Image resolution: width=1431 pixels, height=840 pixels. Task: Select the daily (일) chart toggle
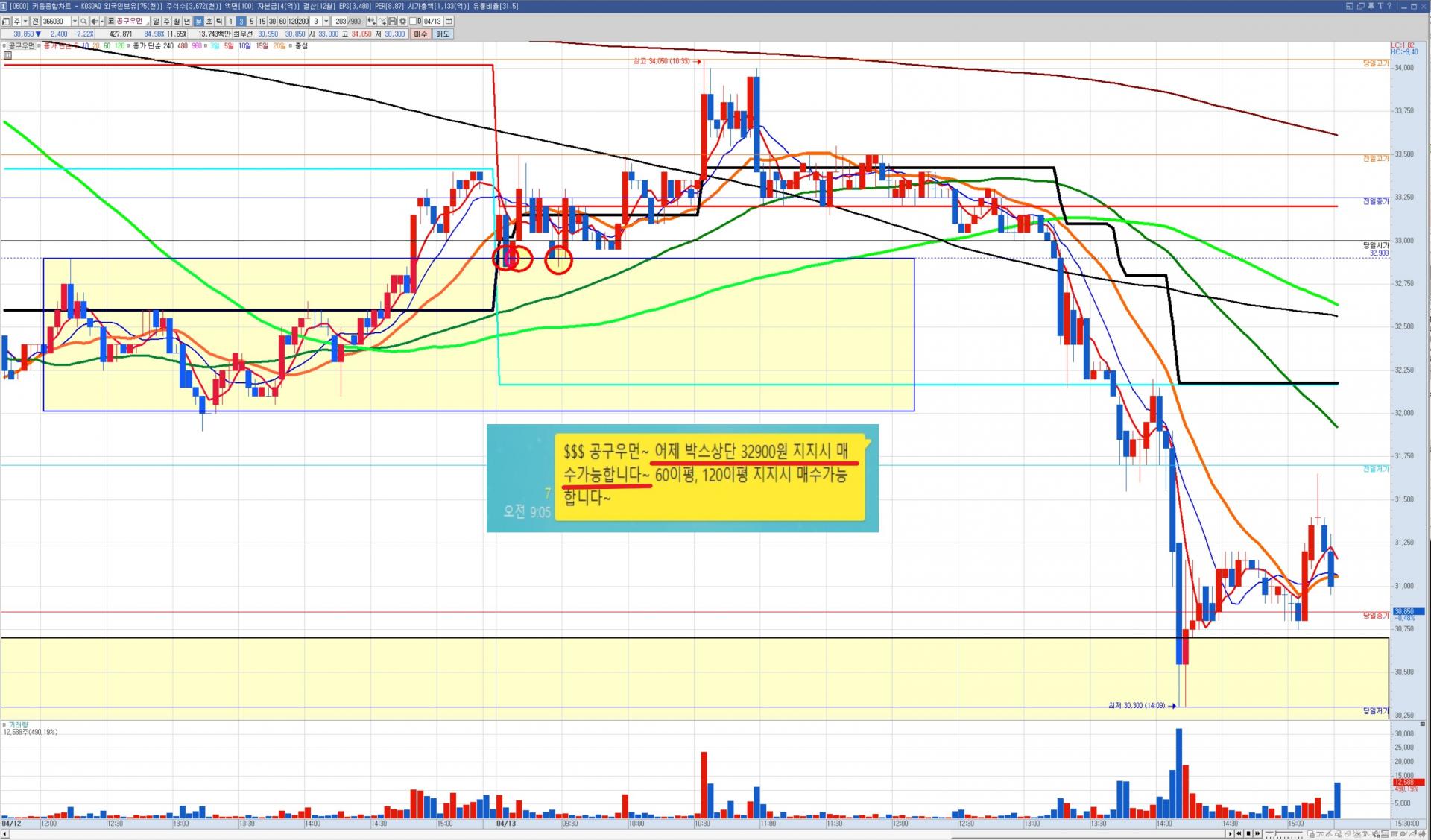click(x=156, y=22)
